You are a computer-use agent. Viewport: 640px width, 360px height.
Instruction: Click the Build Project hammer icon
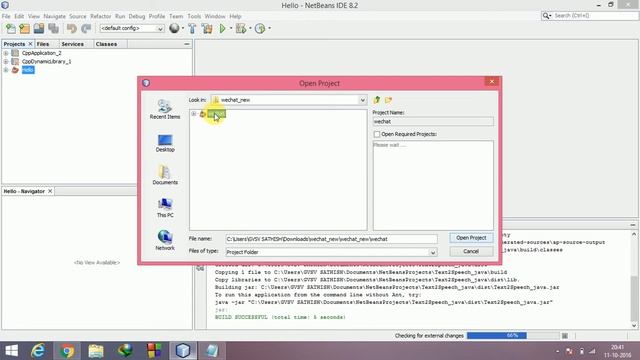click(x=192, y=29)
